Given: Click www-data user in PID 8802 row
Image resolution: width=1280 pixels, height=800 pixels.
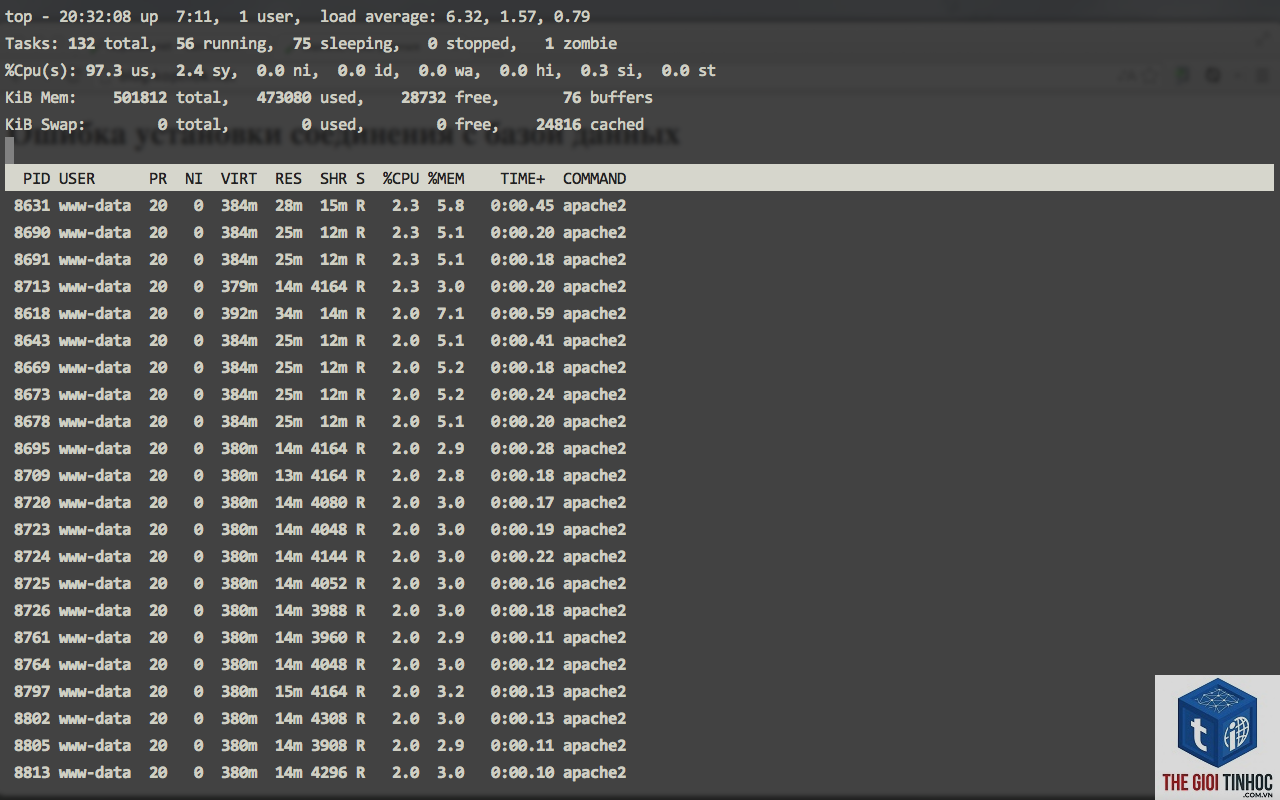Looking at the screenshot, I should pyautogui.click(x=95, y=718).
